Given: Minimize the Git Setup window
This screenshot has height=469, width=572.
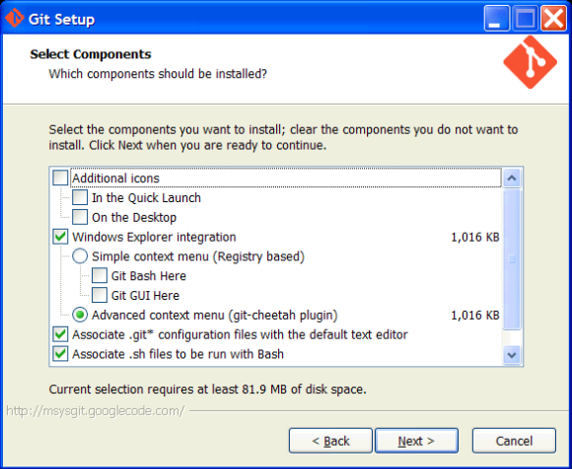Looking at the screenshot, I should 496,18.
